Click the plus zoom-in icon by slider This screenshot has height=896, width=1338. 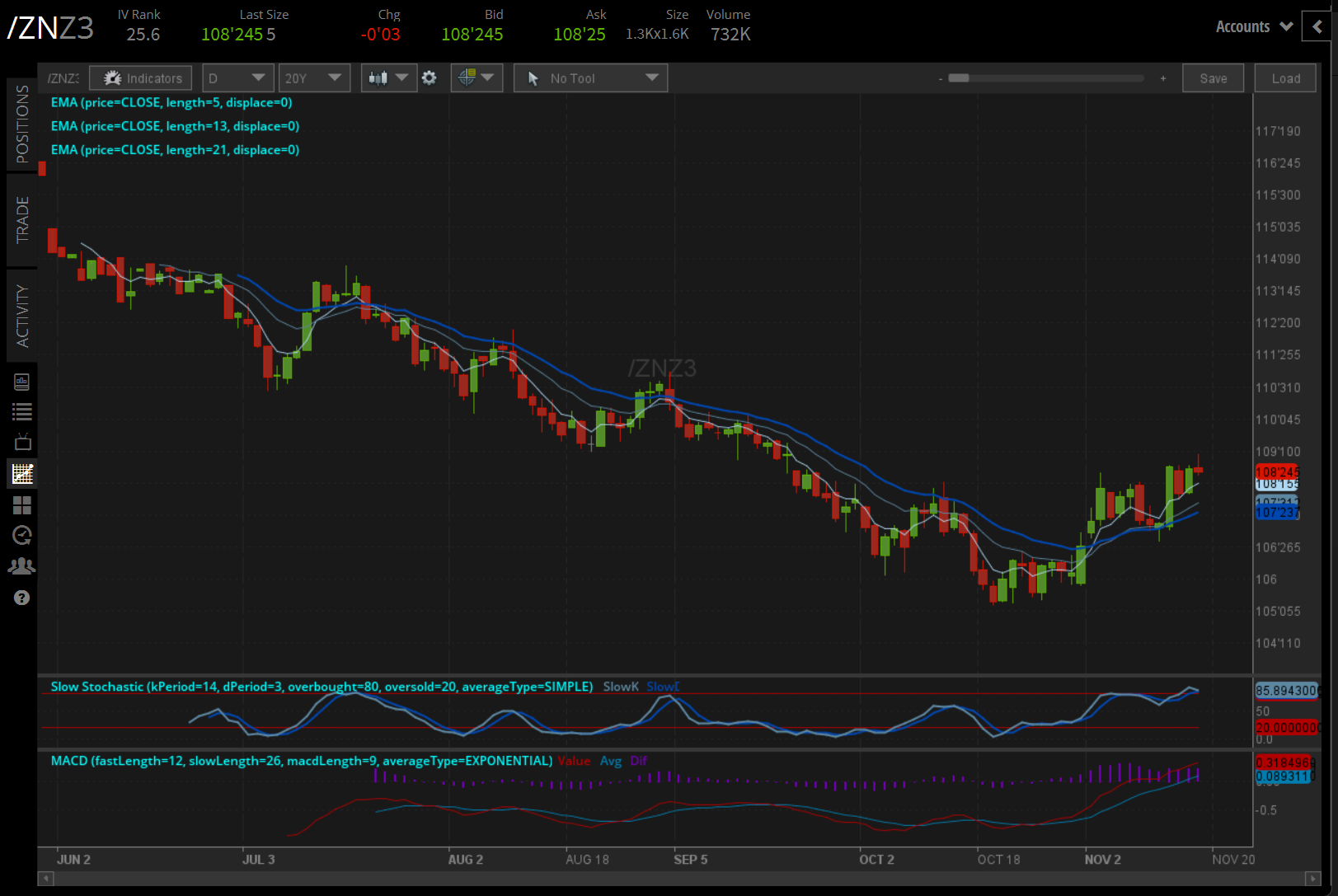pyautogui.click(x=1163, y=78)
